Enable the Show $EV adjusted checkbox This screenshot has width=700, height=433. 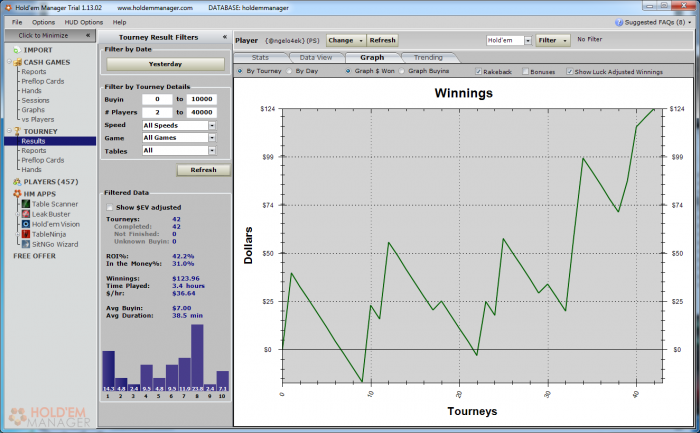click(110, 208)
